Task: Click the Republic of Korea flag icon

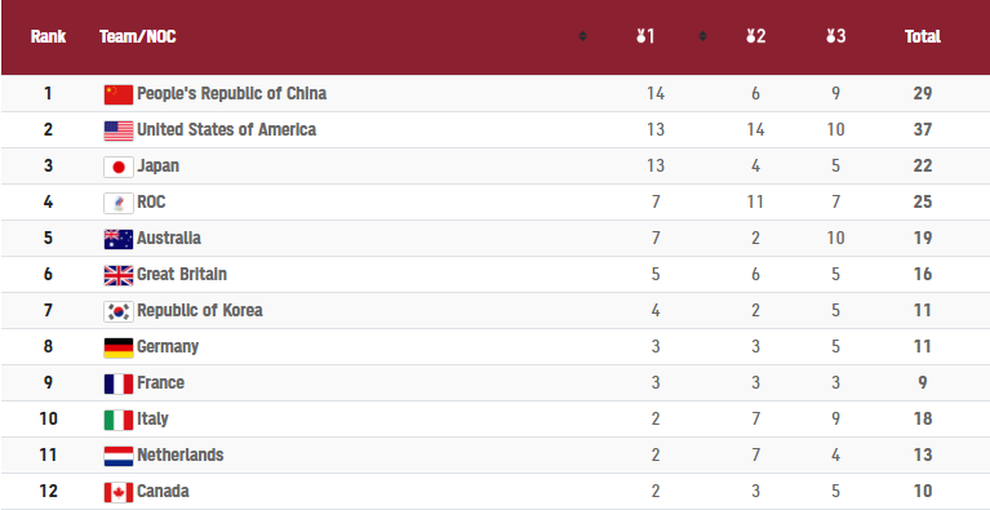Action: click(118, 311)
